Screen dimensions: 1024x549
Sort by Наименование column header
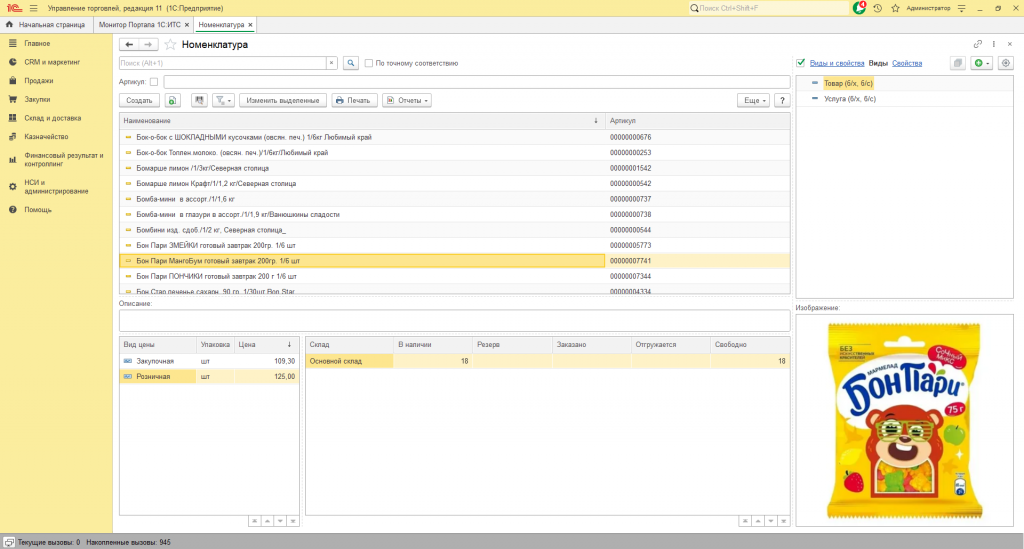pos(362,121)
